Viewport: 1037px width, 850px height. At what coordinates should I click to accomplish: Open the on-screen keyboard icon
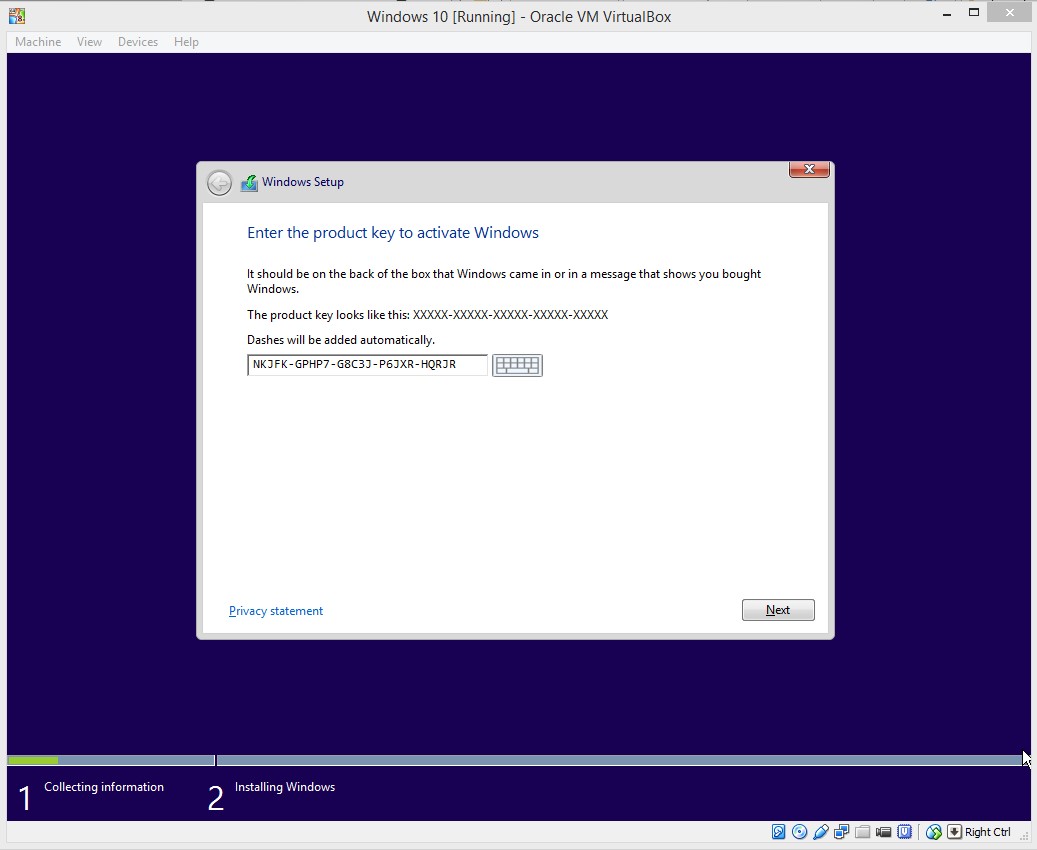[x=517, y=365]
